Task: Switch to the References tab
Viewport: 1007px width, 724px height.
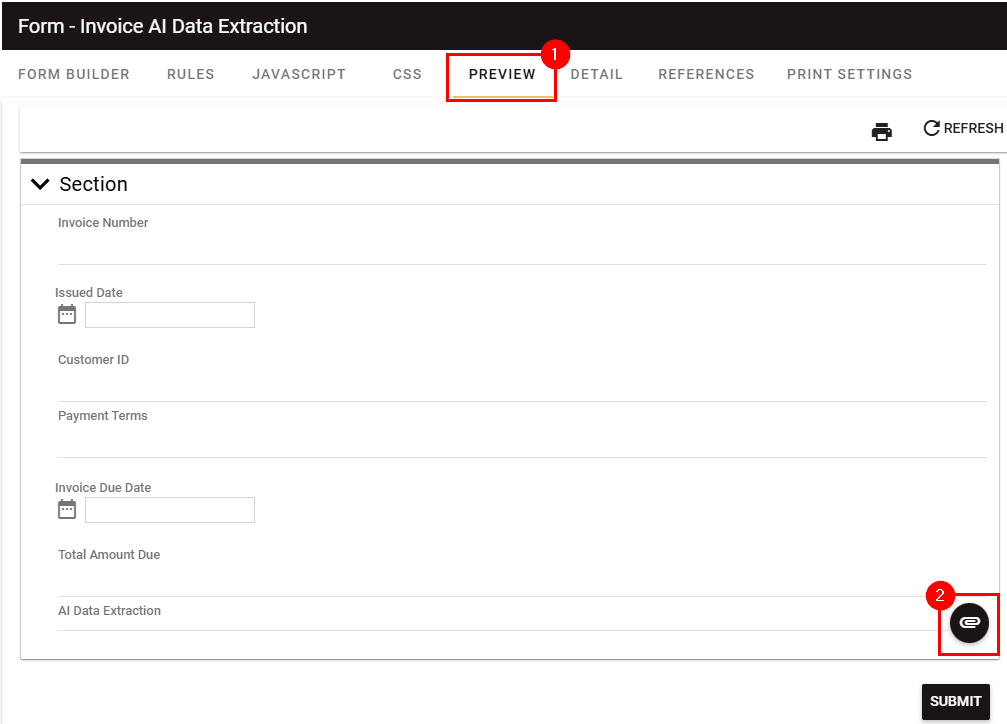Action: click(706, 74)
